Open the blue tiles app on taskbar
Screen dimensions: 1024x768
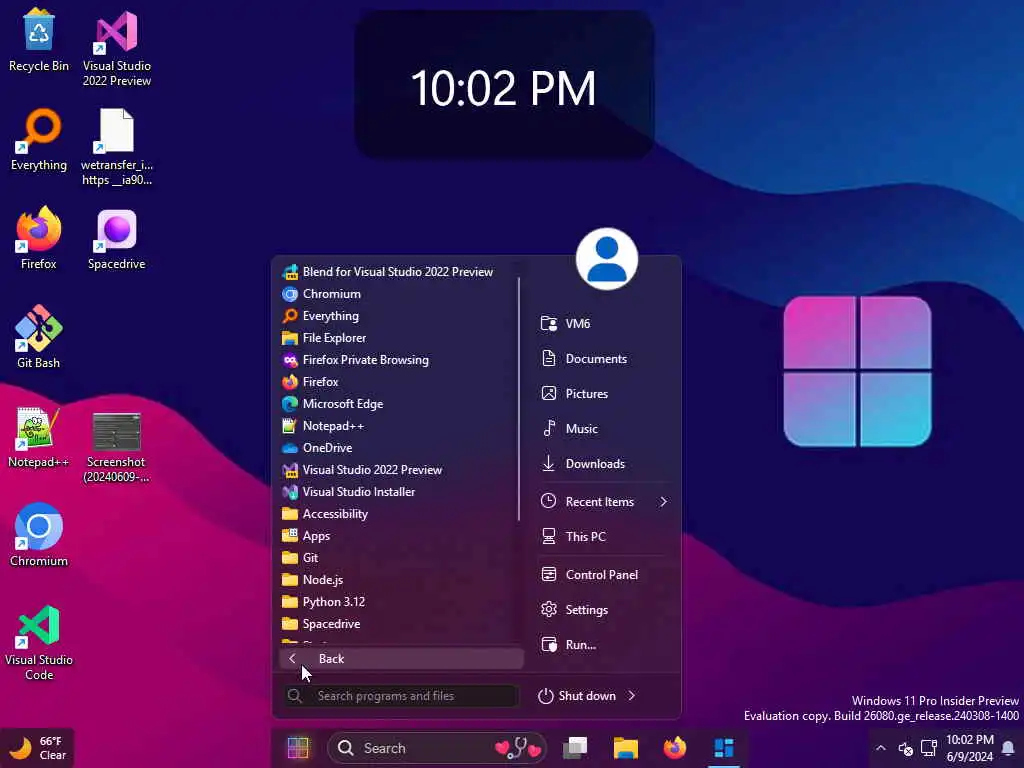(724, 748)
